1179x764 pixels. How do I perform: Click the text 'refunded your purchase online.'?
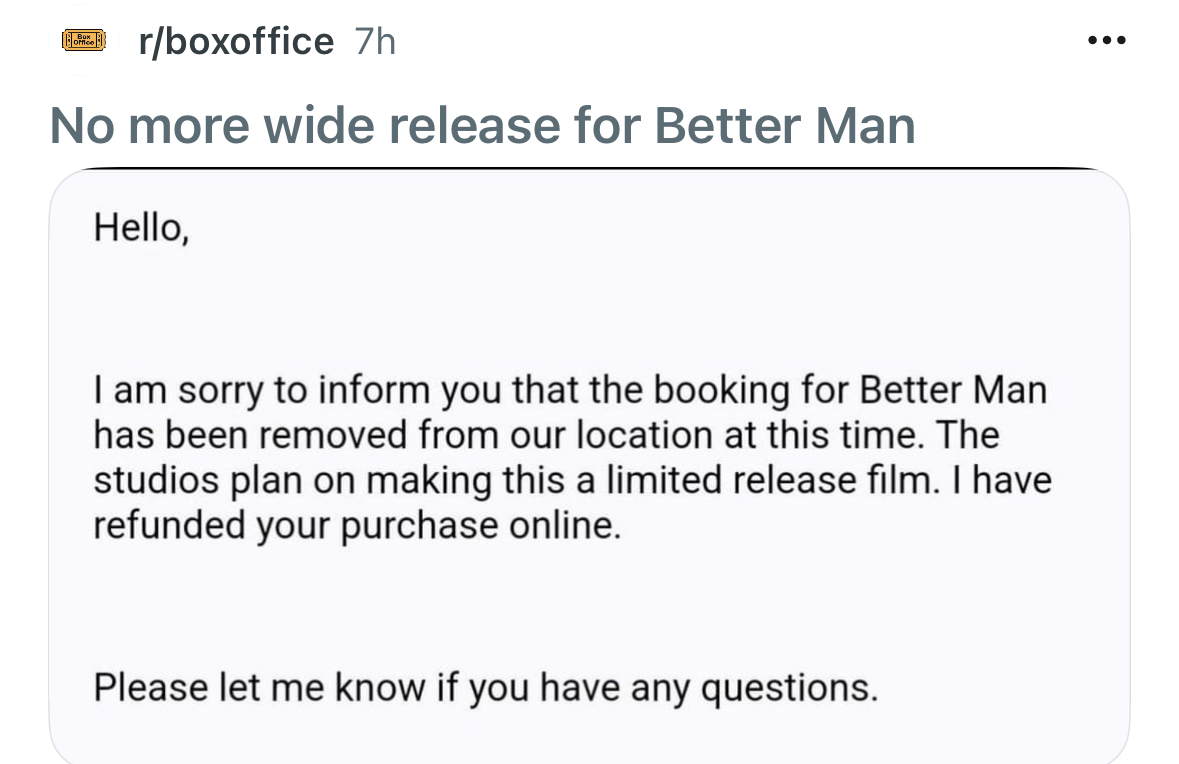357,526
